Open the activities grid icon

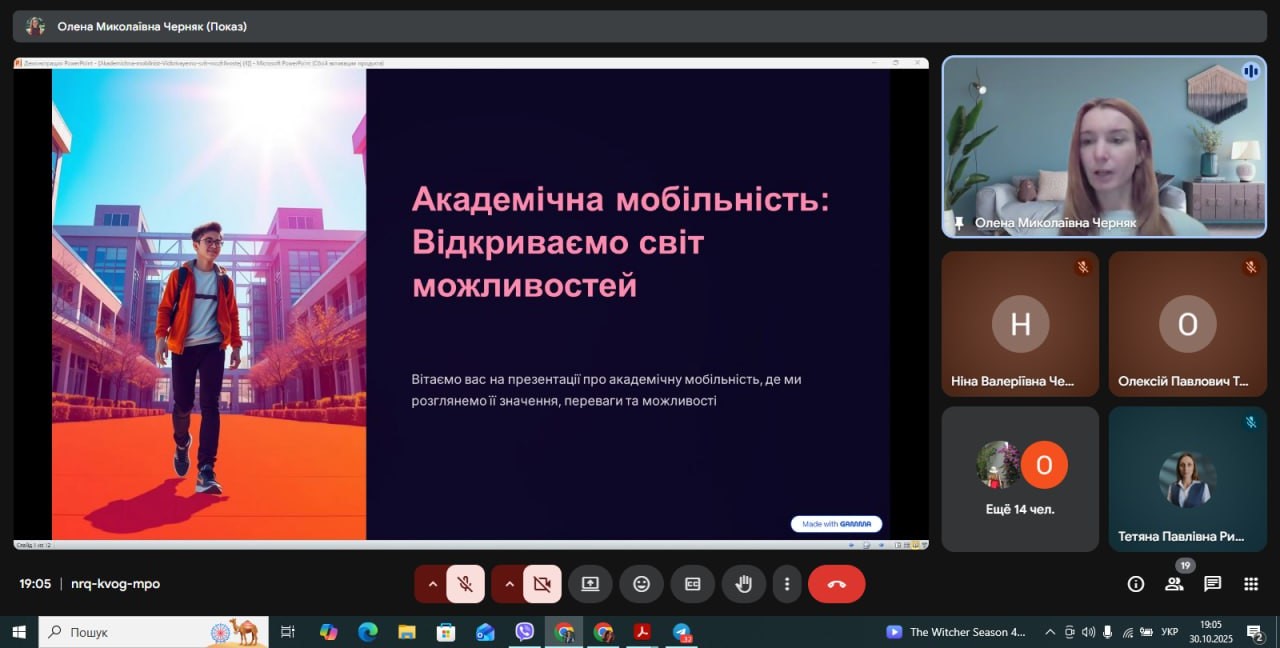1250,584
